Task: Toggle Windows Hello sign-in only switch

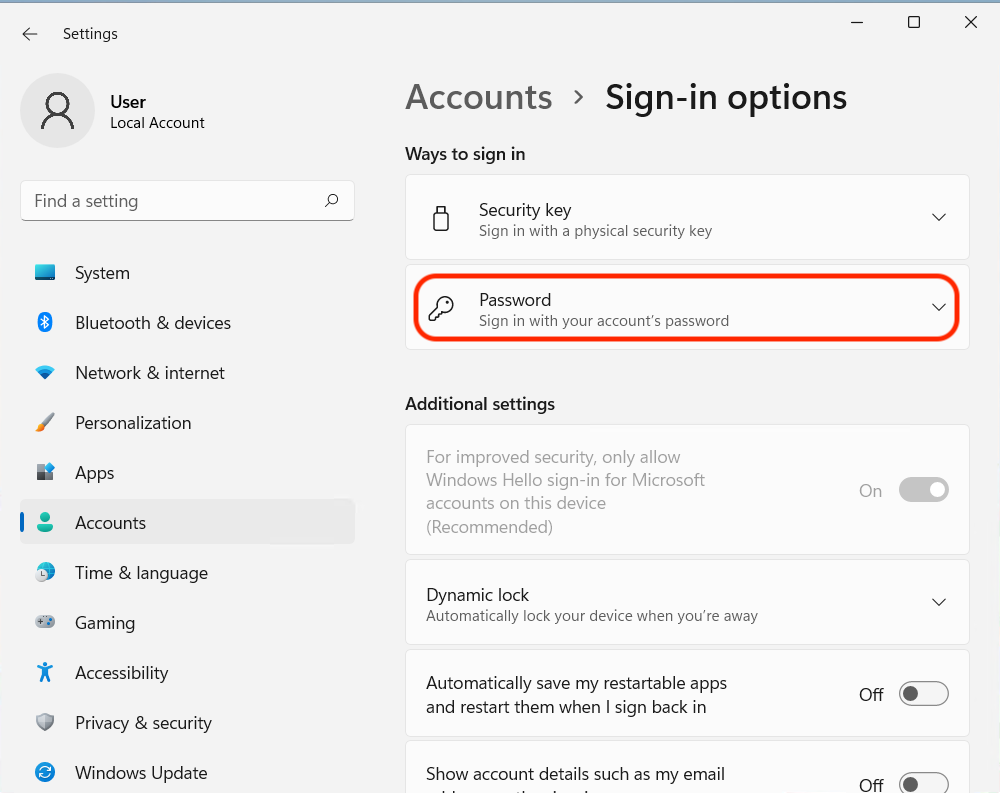Action: coord(923,490)
